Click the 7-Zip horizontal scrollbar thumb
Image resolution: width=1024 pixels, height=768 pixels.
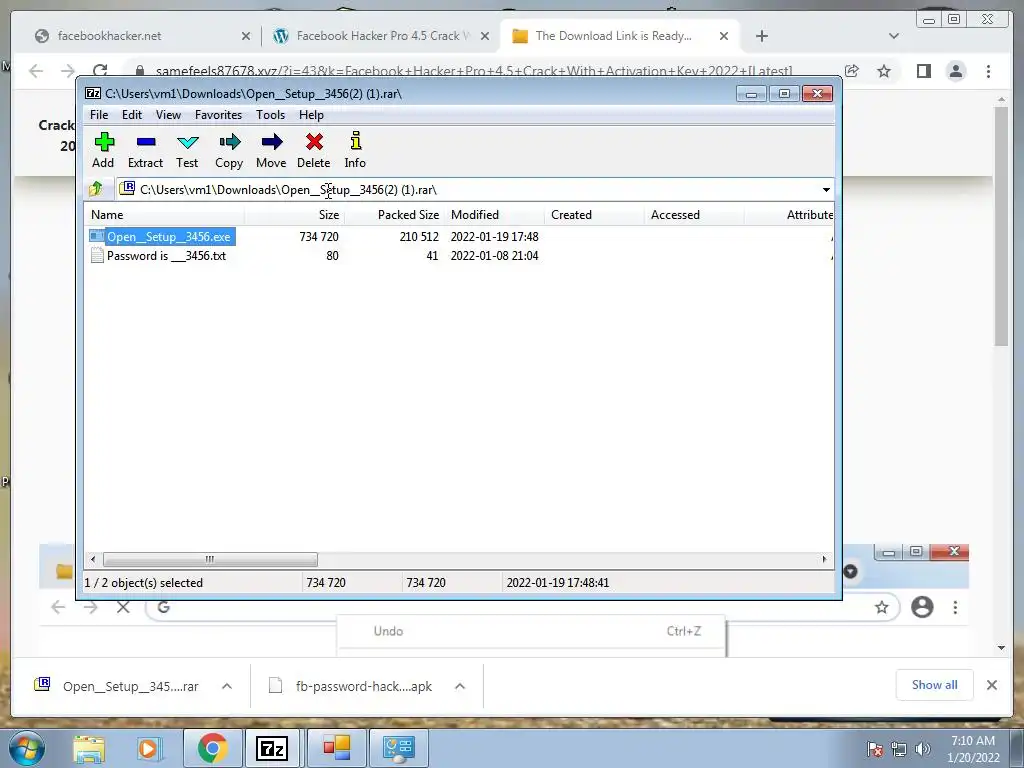[x=210, y=559]
